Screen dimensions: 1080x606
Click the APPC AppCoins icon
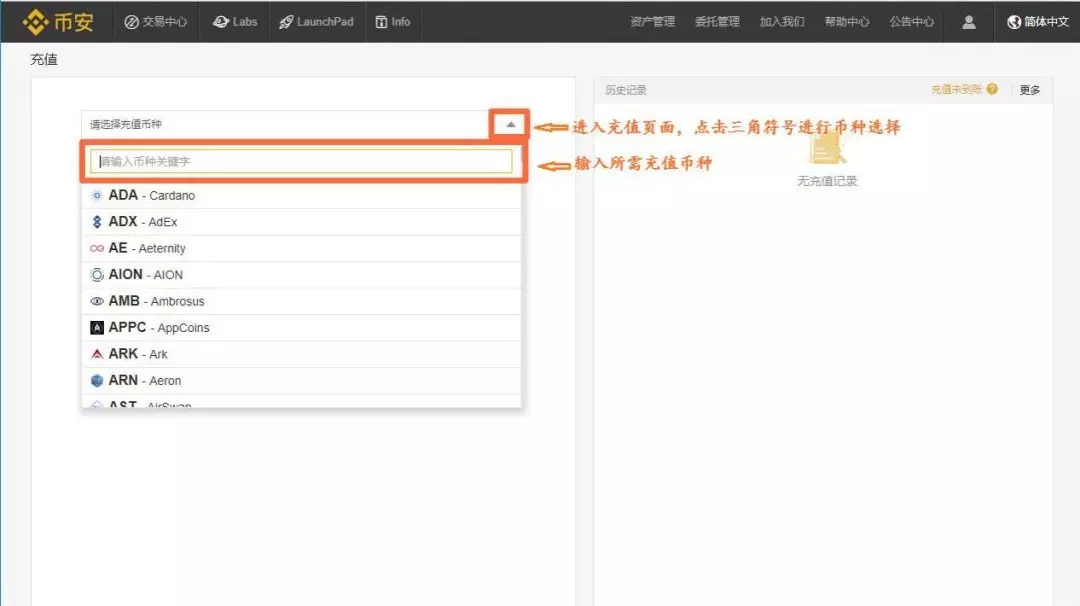(97, 328)
